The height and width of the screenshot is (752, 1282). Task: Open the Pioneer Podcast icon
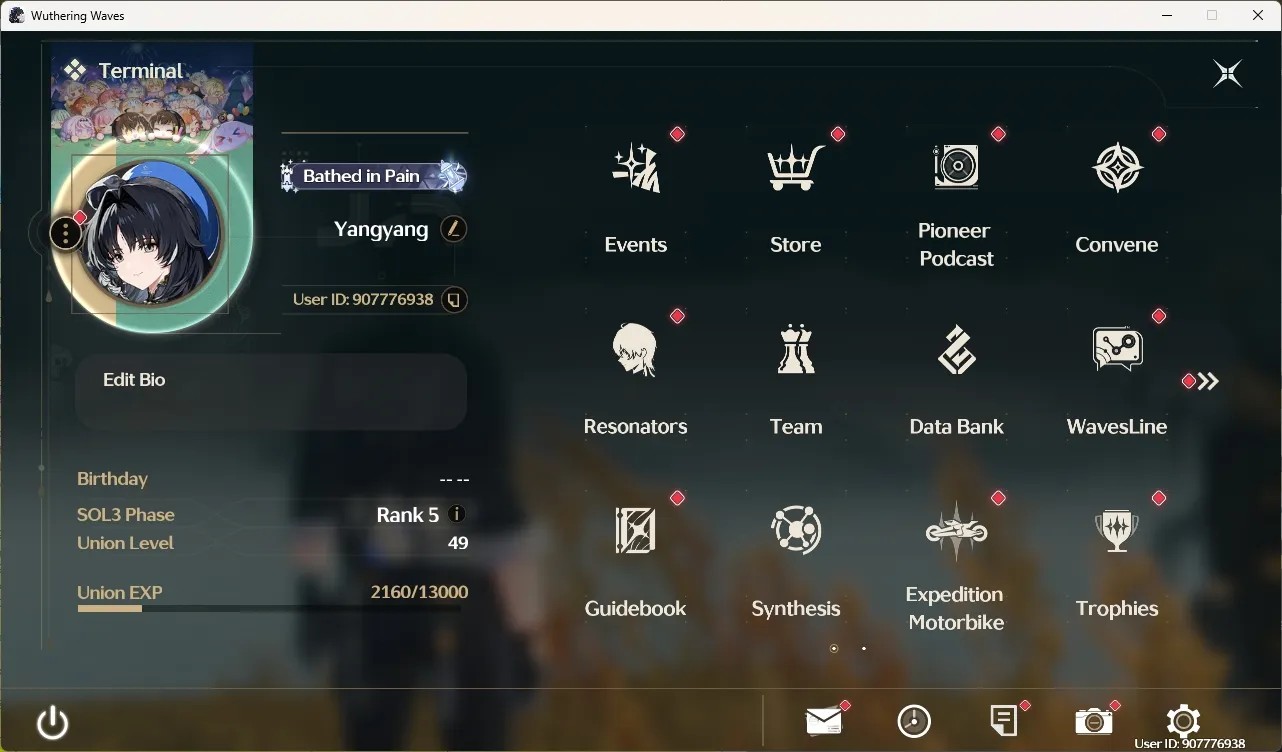[x=956, y=166]
